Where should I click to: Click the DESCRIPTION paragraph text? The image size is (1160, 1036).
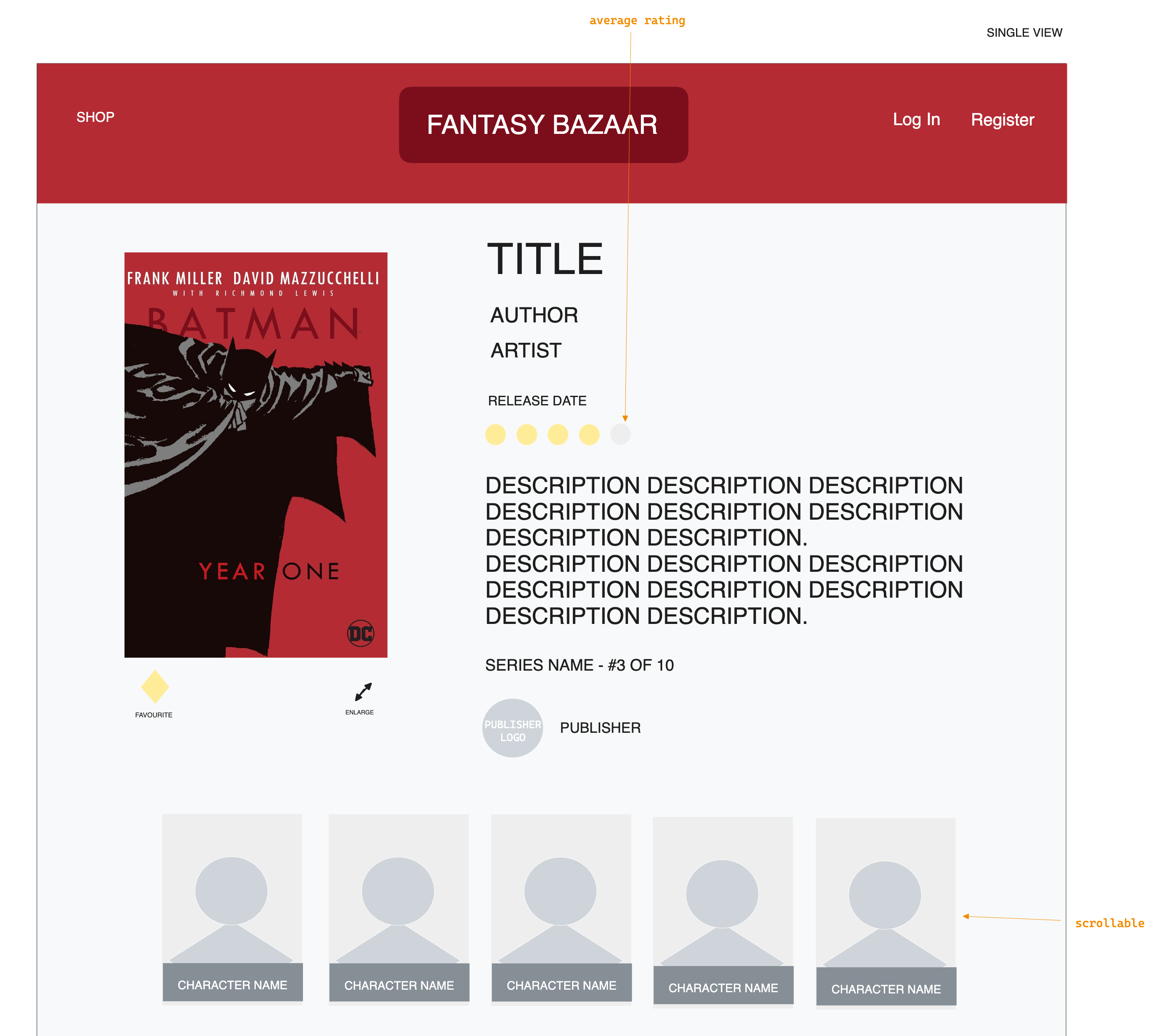(724, 551)
